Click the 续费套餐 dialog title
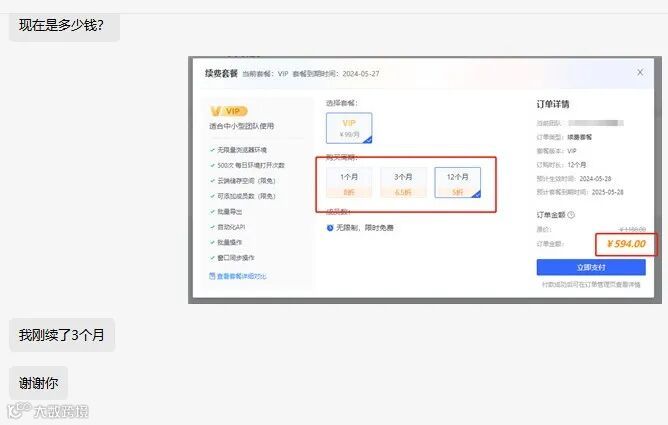Viewport: 668px width, 425px height. [221, 73]
